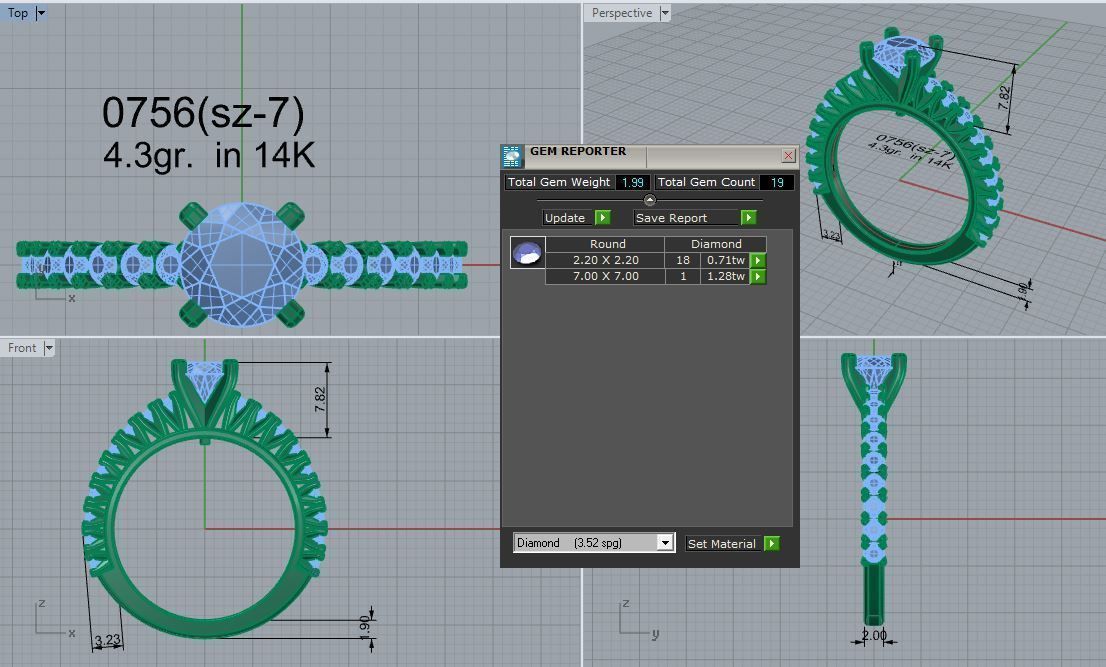Click the 7.82 dimension in Perspective view
This screenshot has height=667, width=1106.
(x=1004, y=98)
